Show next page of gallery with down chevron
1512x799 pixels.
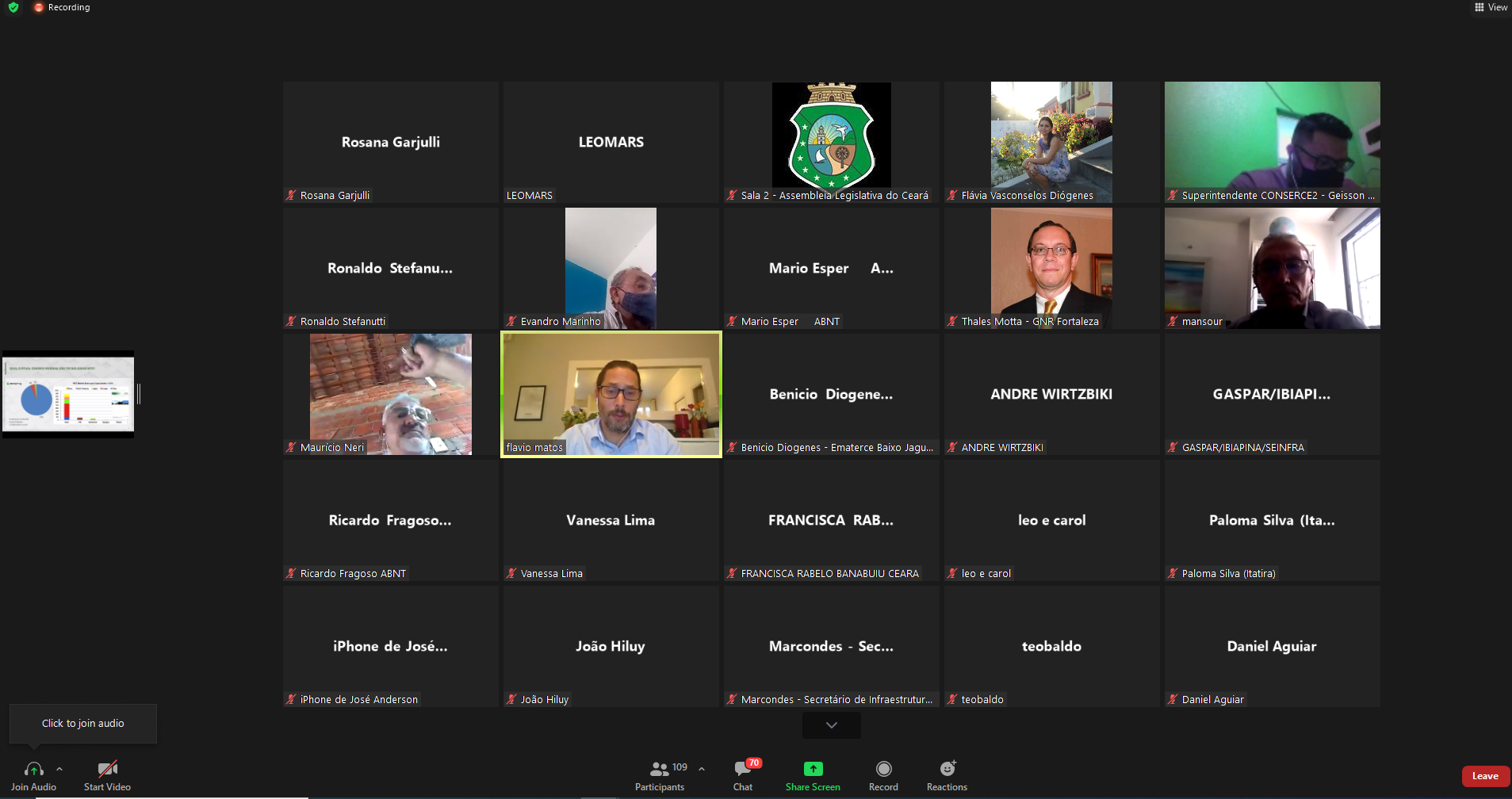click(x=831, y=724)
